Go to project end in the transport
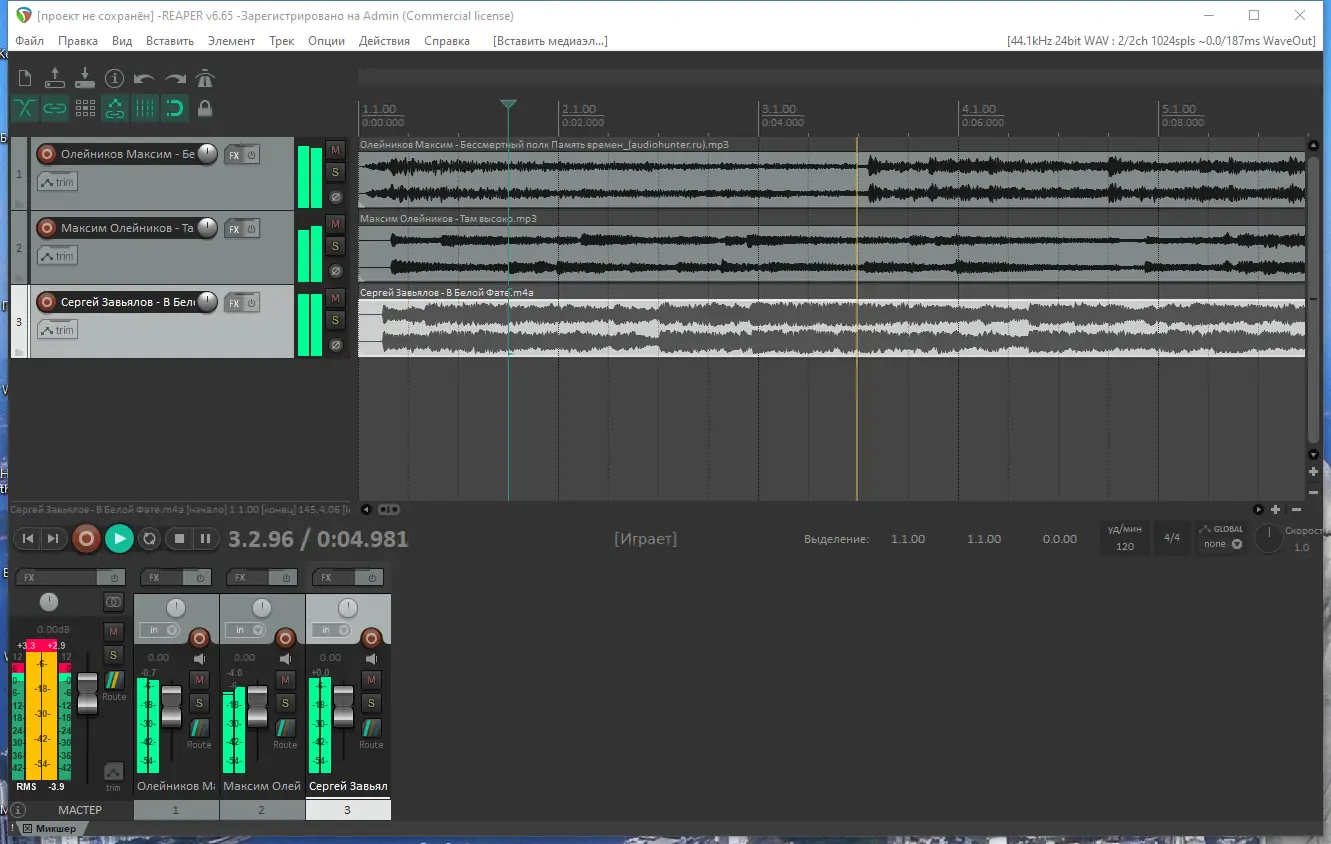 [x=53, y=539]
